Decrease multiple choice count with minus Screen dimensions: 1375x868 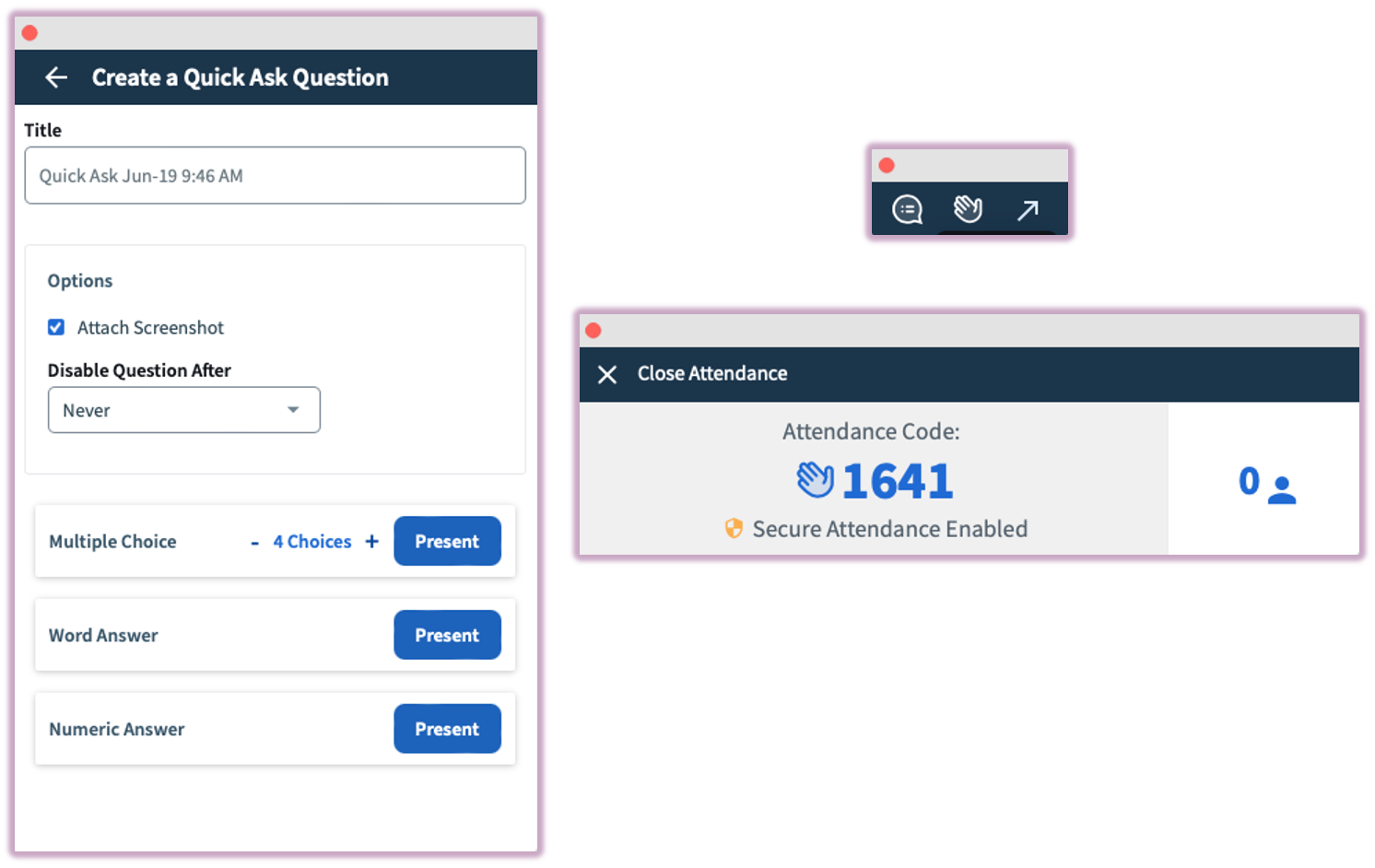(x=254, y=543)
